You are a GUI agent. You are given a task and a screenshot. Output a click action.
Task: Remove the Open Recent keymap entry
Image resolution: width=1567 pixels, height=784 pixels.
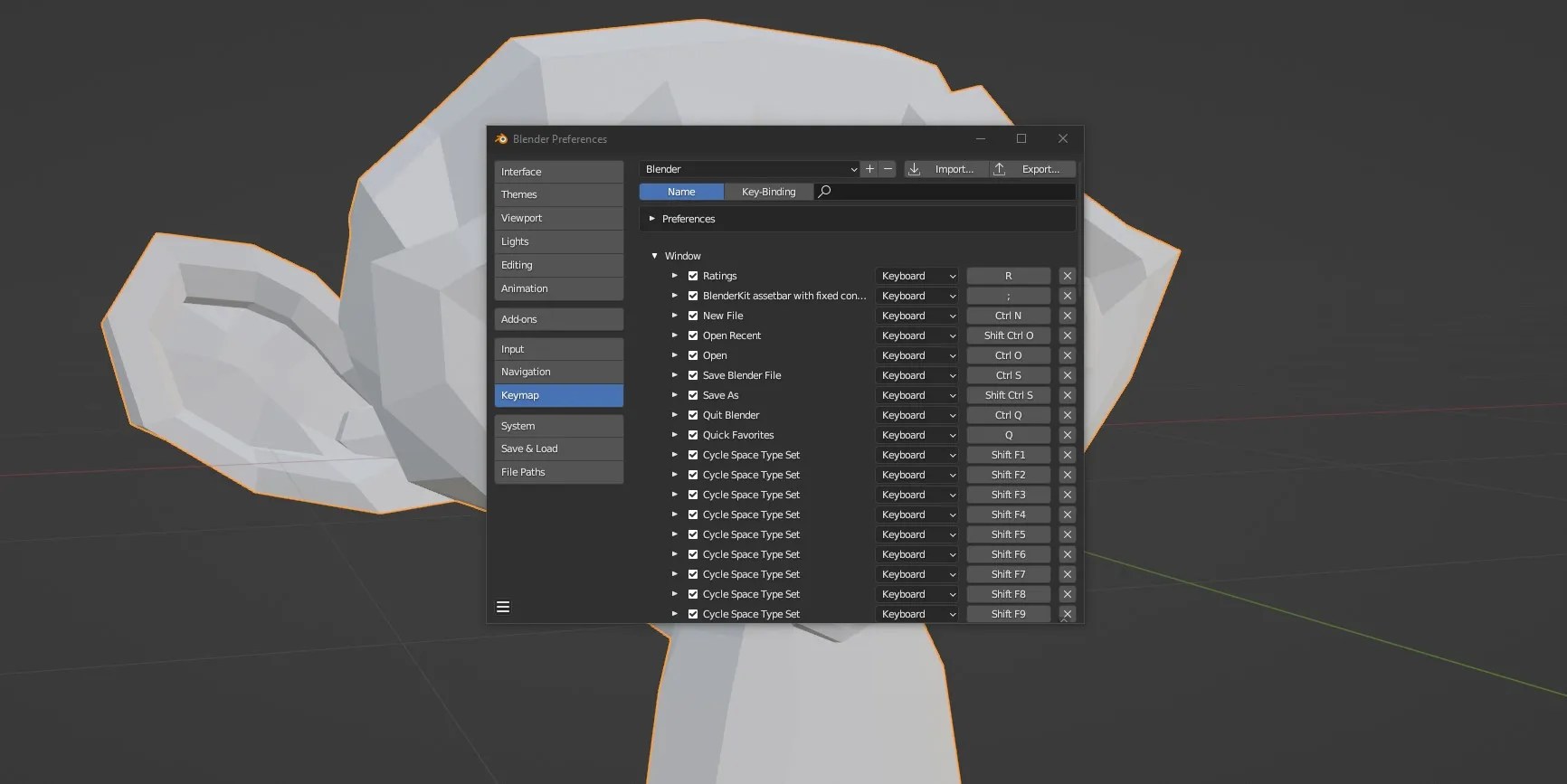[1067, 335]
